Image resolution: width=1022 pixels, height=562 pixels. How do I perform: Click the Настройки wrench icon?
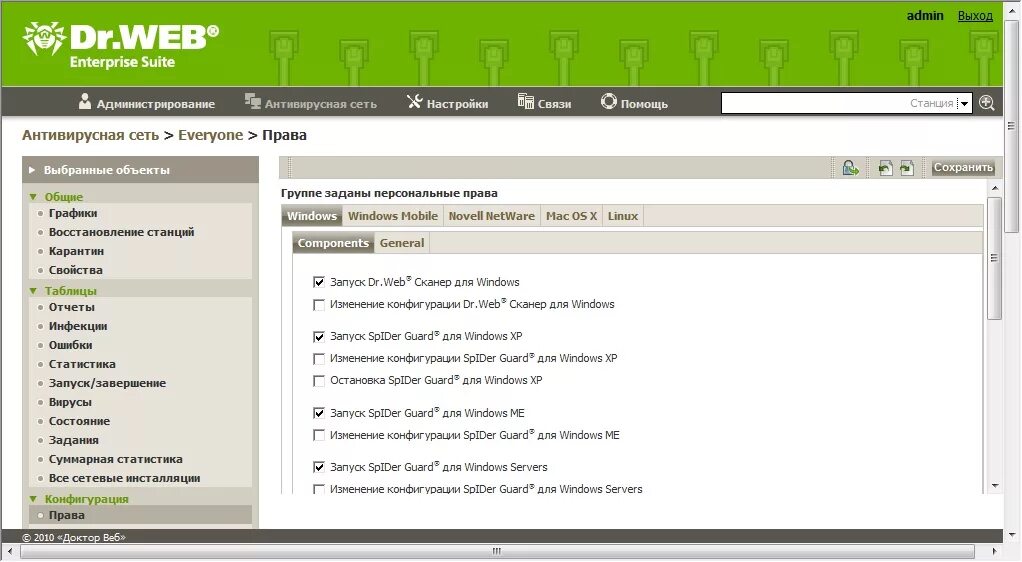coord(415,101)
